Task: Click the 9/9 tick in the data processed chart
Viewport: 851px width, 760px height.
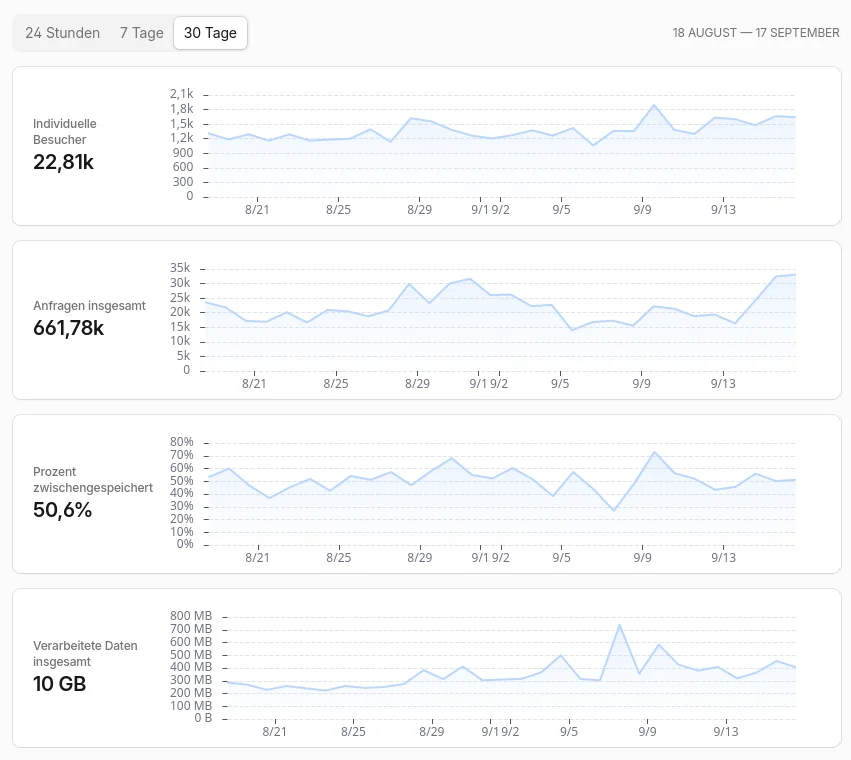Action: pos(647,732)
